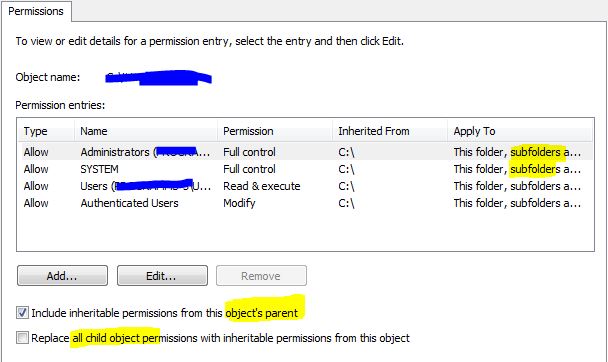Image resolution: width=608 pixels, height=362 pixels.
Task: Select the Administrators permission entry
Action: (305, 152)
